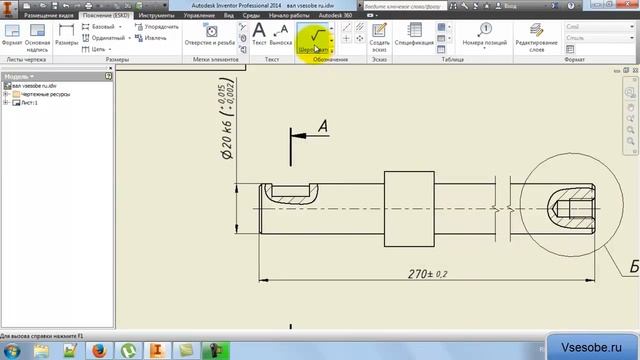Image resolution: width=640 pixels, height=360 pixels.
Task: Open the Autodesk 360 tab
Action: (x=336, y=16)
